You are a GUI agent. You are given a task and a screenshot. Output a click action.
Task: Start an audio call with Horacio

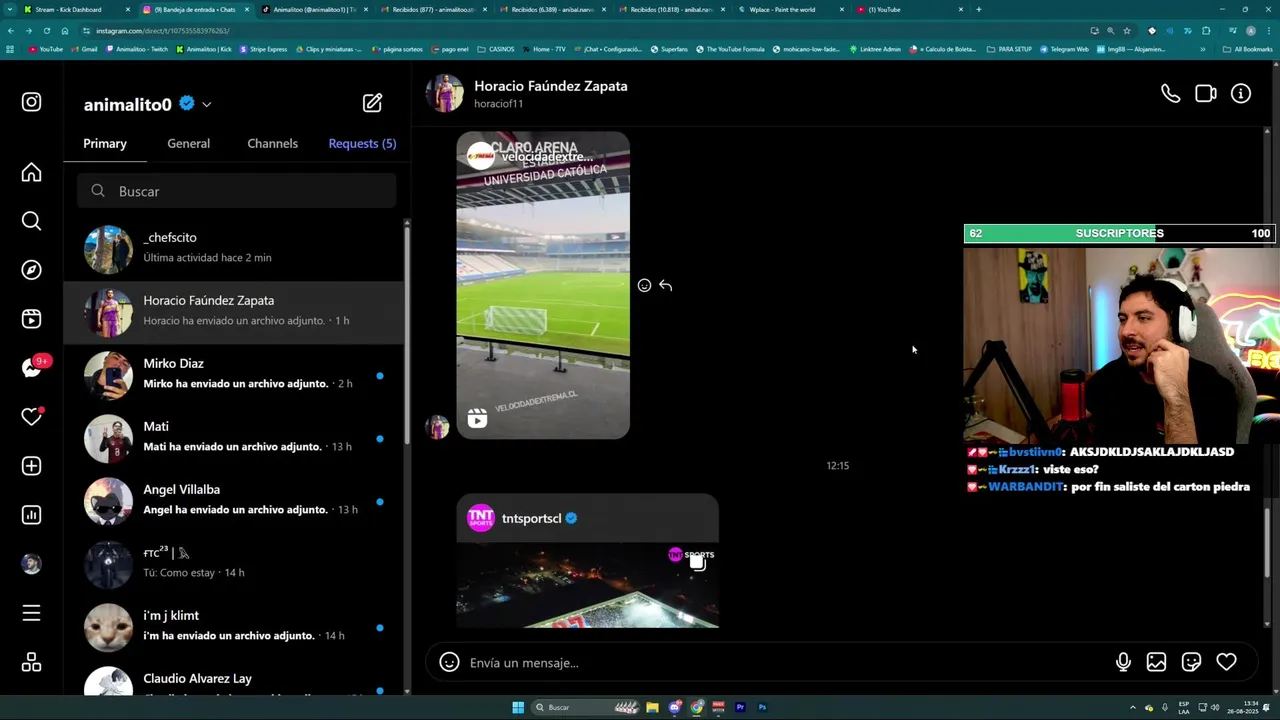click(x=1170, y=94)
